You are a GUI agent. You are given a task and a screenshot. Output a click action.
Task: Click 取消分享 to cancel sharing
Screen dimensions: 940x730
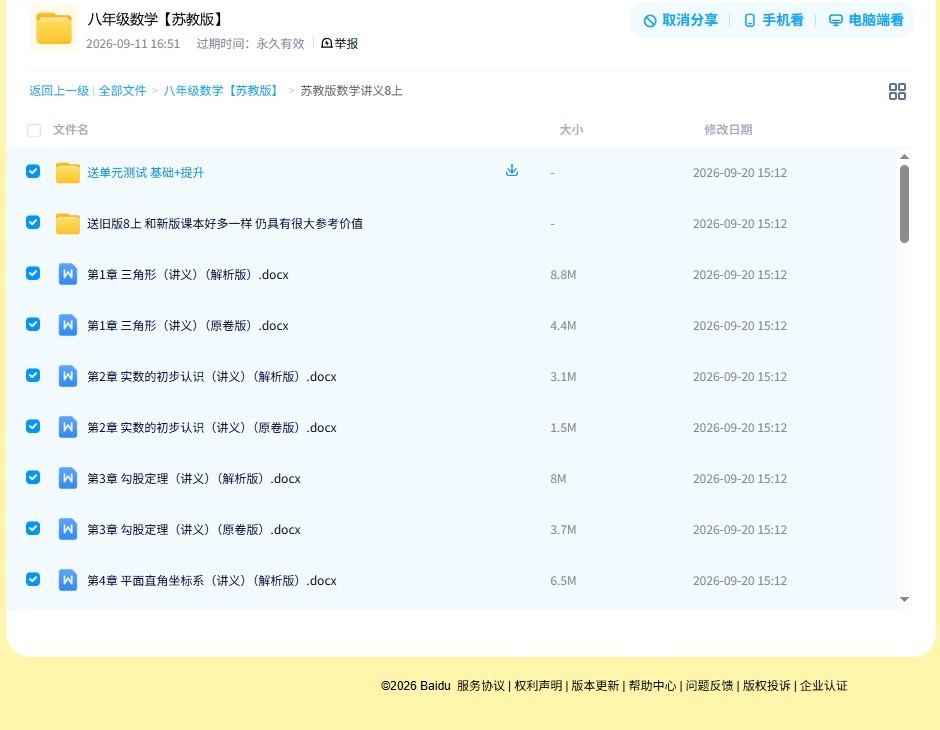tap(680, 20)
